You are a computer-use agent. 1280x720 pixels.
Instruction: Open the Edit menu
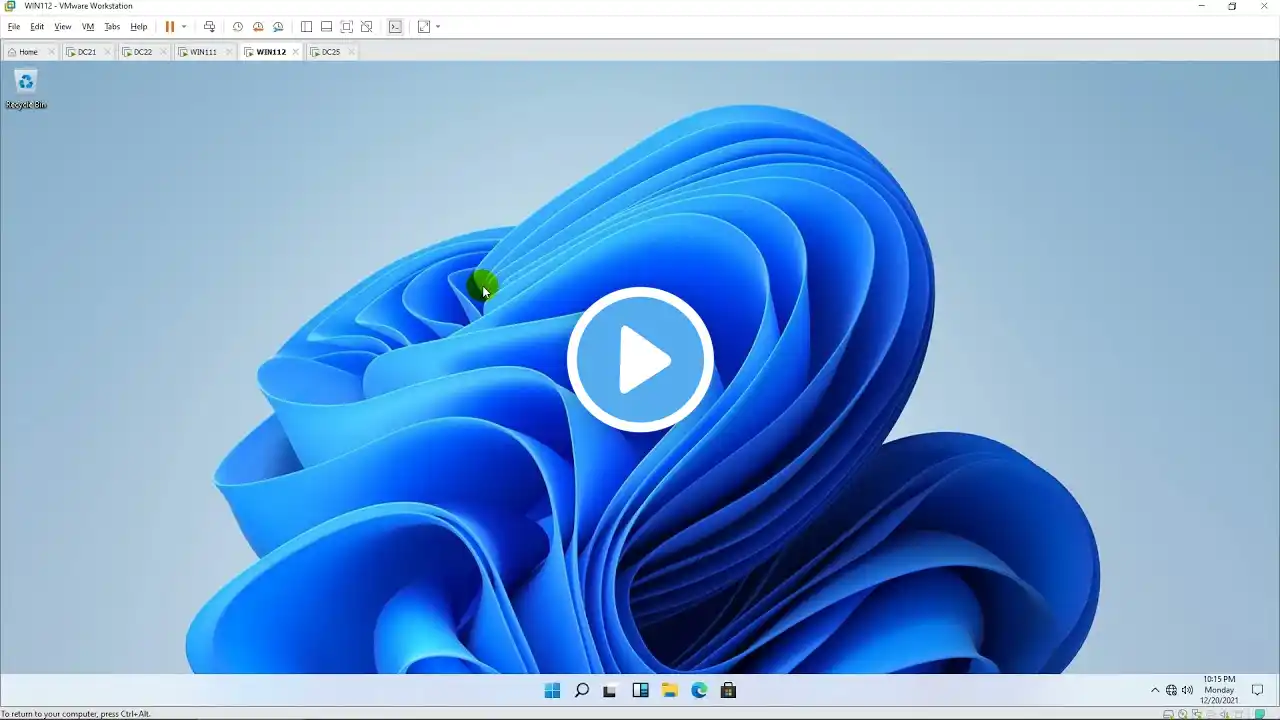pos(37,27)
